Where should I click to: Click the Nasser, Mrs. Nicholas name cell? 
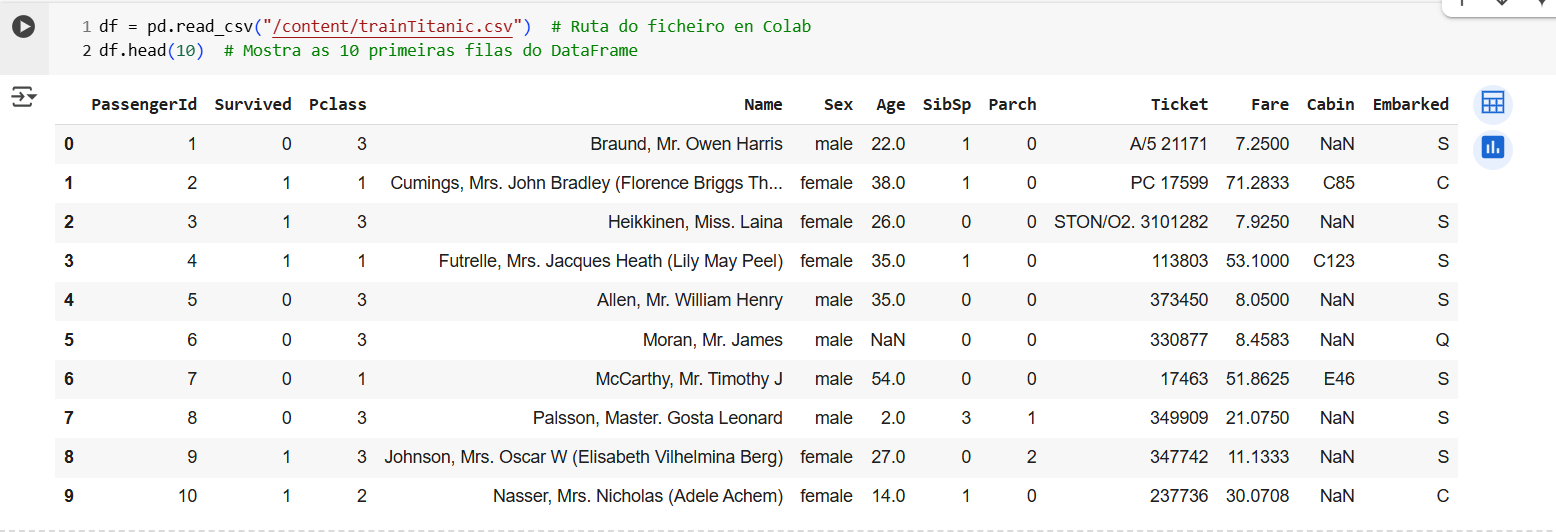click(x=638, y=496)
